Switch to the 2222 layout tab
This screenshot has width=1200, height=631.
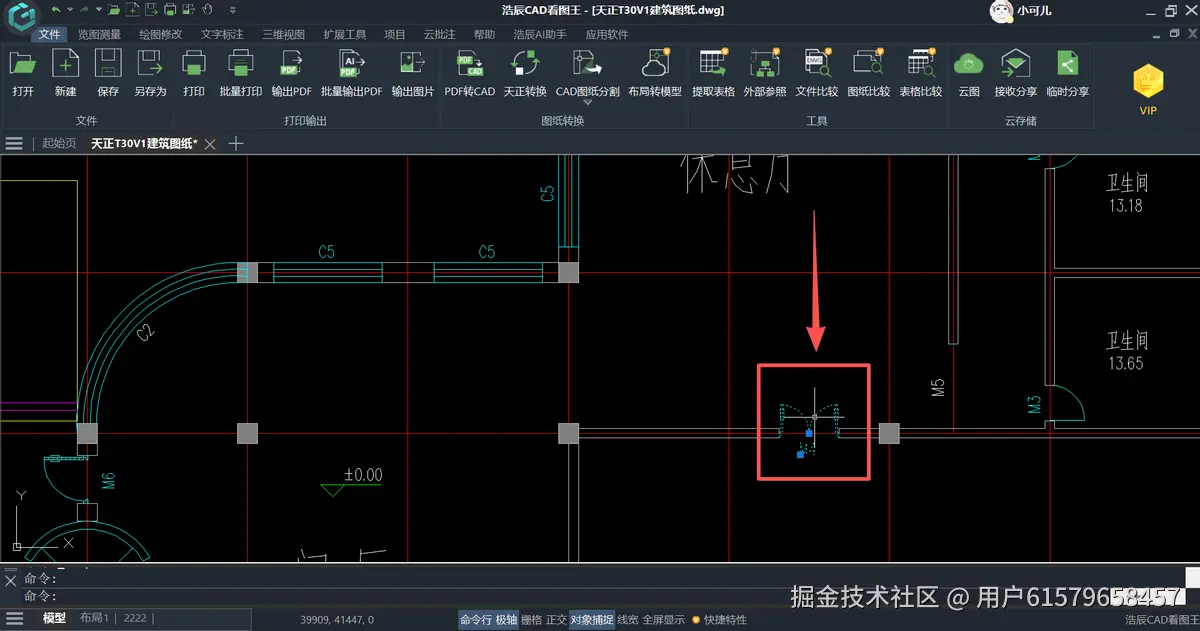(136, 619)
